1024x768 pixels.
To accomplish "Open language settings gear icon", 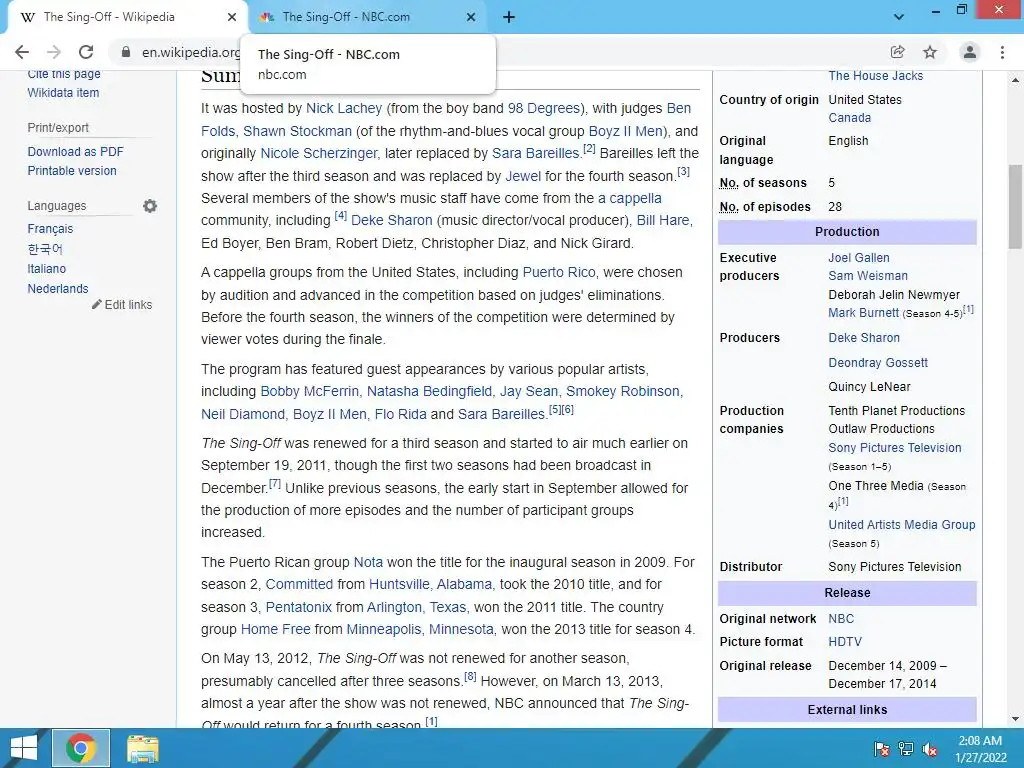I will 150,206.
